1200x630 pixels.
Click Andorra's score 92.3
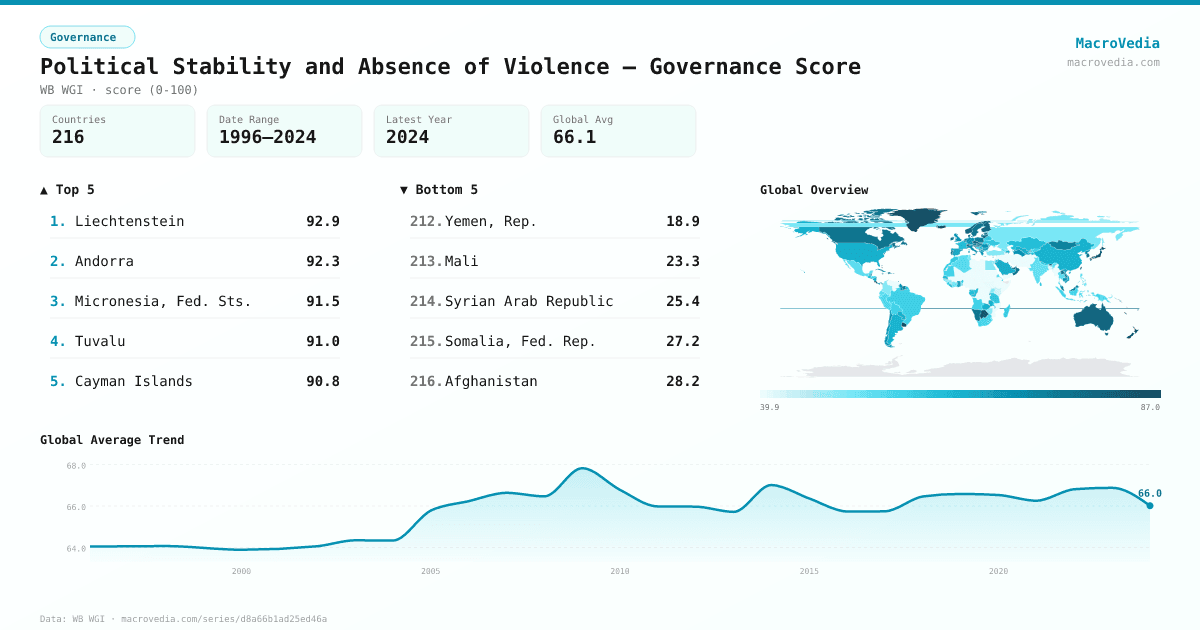coord(323,261)
